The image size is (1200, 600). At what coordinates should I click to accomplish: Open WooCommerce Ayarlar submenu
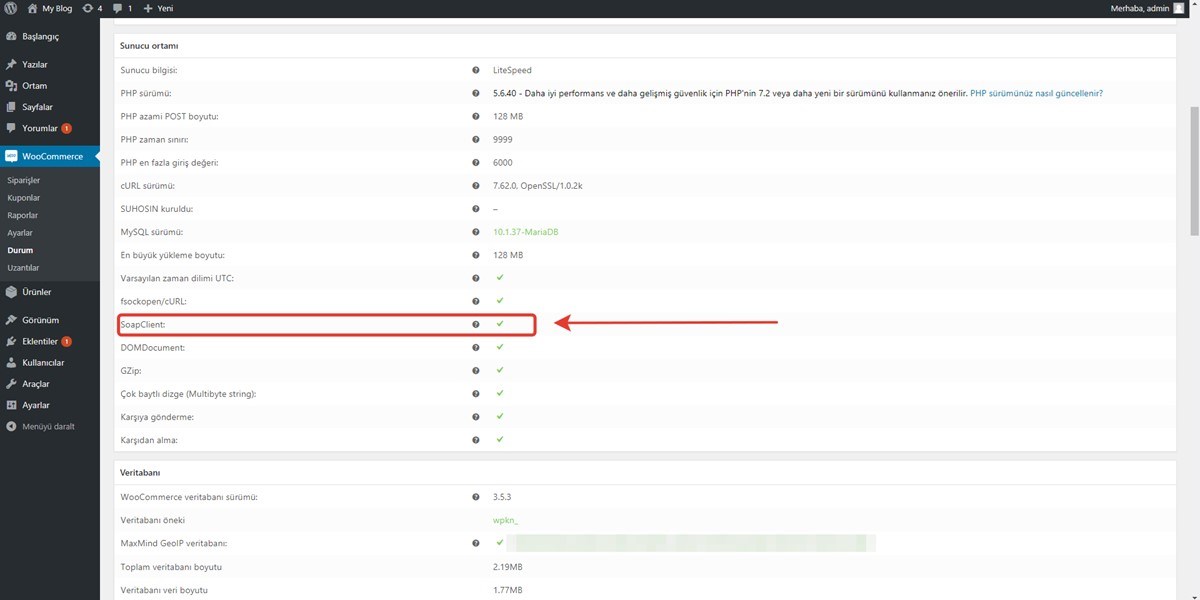click(x=20, y=233)
